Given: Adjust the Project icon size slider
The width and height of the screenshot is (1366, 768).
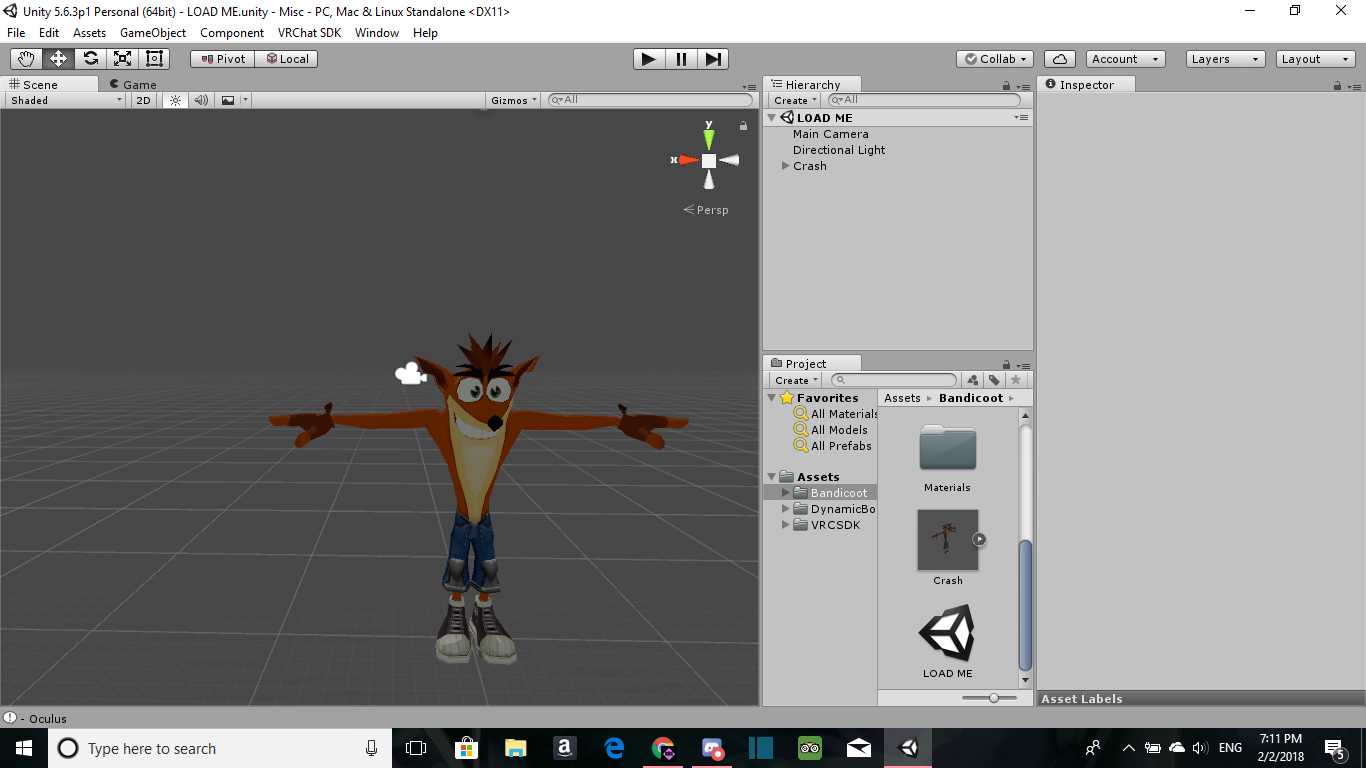Looking at the screenshot, I should pos(993,698).
